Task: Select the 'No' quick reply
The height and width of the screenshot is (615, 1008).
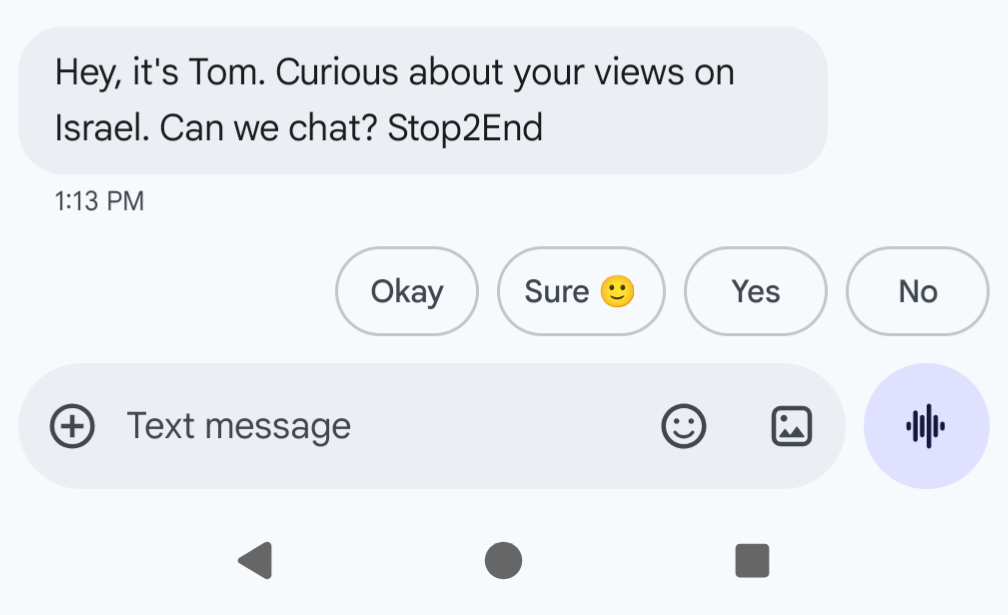Action: [918, 291]
